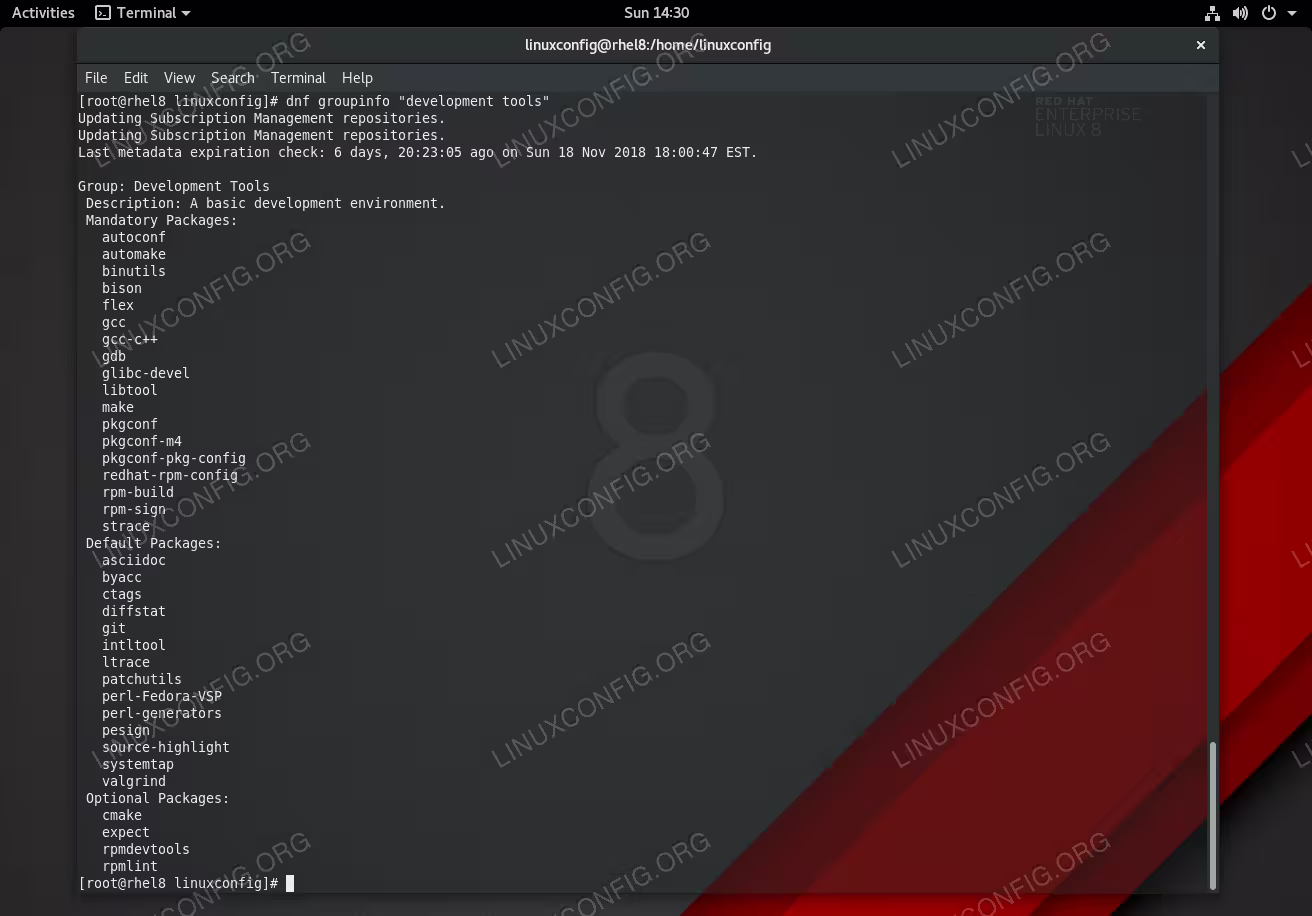Image resolution: width=1312 pixels, height=916 pixels.
Task: Click the final shell prompt cursor
Action: coord(290,883)
